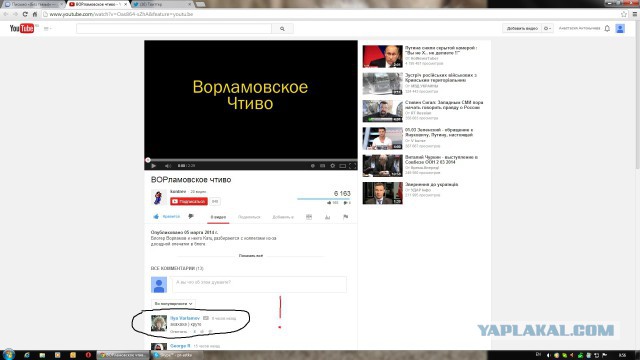Select the Добавить в tab

[x=283, y=217]
